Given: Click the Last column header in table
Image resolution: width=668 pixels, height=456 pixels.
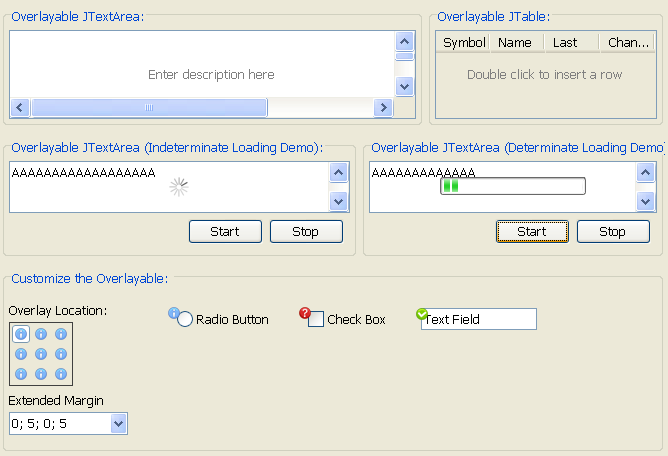Looking at the screenshot, I should 565,43.
